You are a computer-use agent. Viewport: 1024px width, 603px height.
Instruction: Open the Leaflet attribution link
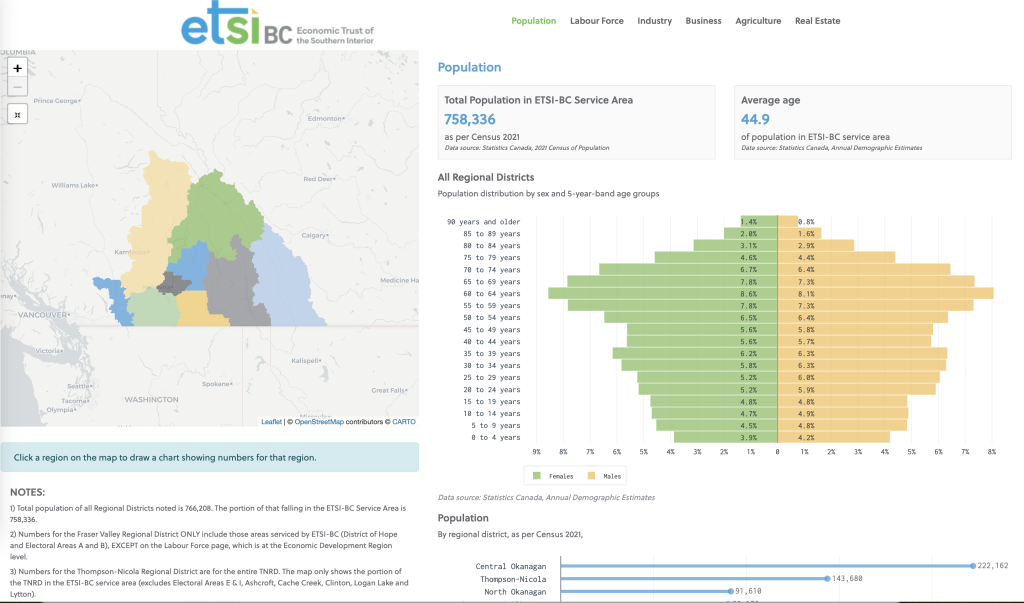pyautogui.click(x=272, y=422)
